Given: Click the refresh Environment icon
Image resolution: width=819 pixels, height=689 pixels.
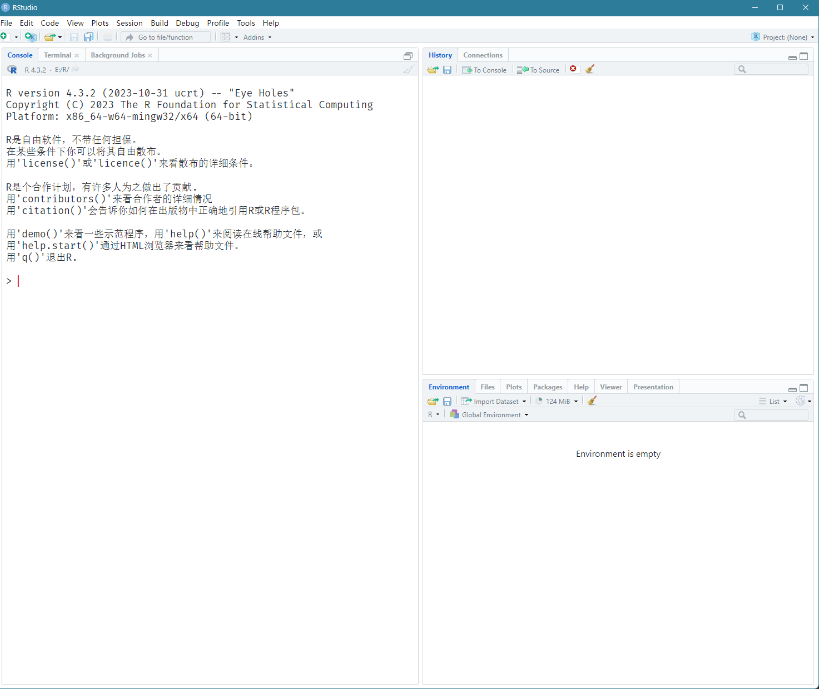Looking at the screenshot, I should point(800,401).
